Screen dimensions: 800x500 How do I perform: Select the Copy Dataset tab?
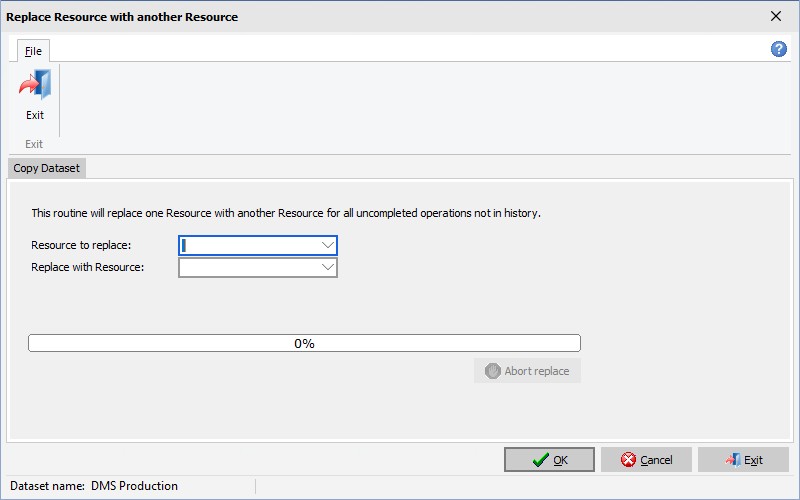pyautogui.click(x=46, y=168)
